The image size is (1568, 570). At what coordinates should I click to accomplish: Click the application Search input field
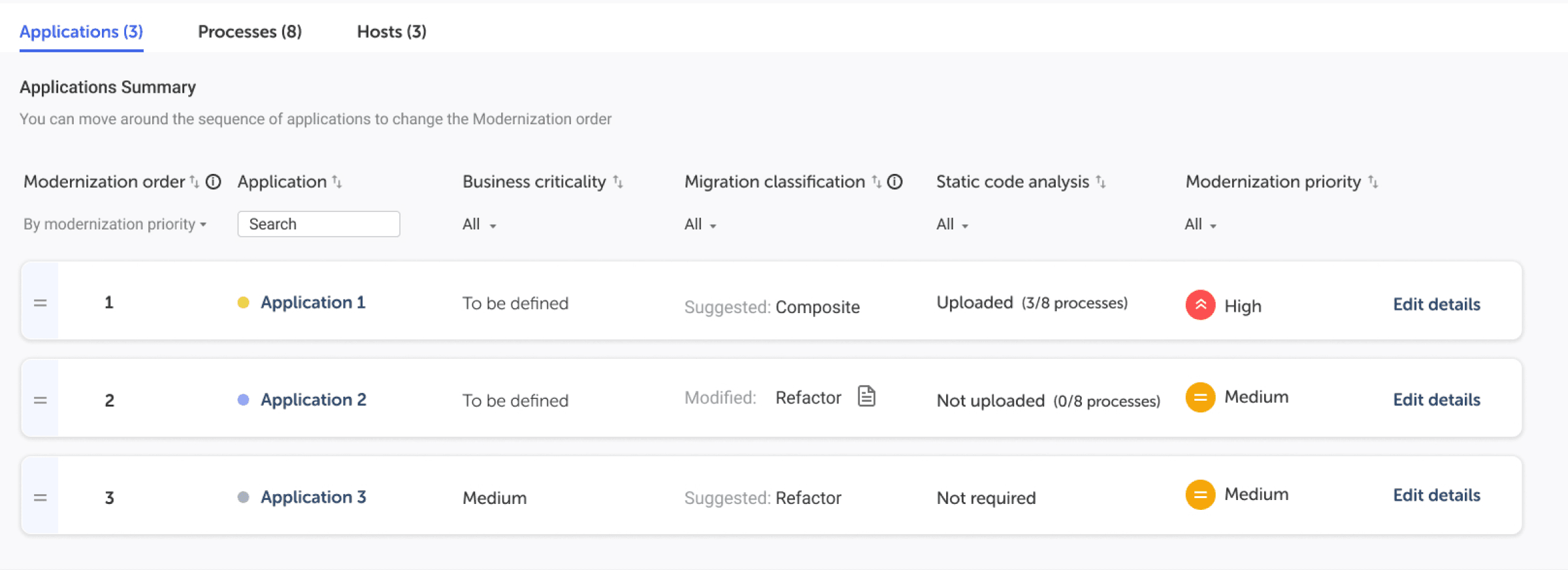(x=319, y=224)
